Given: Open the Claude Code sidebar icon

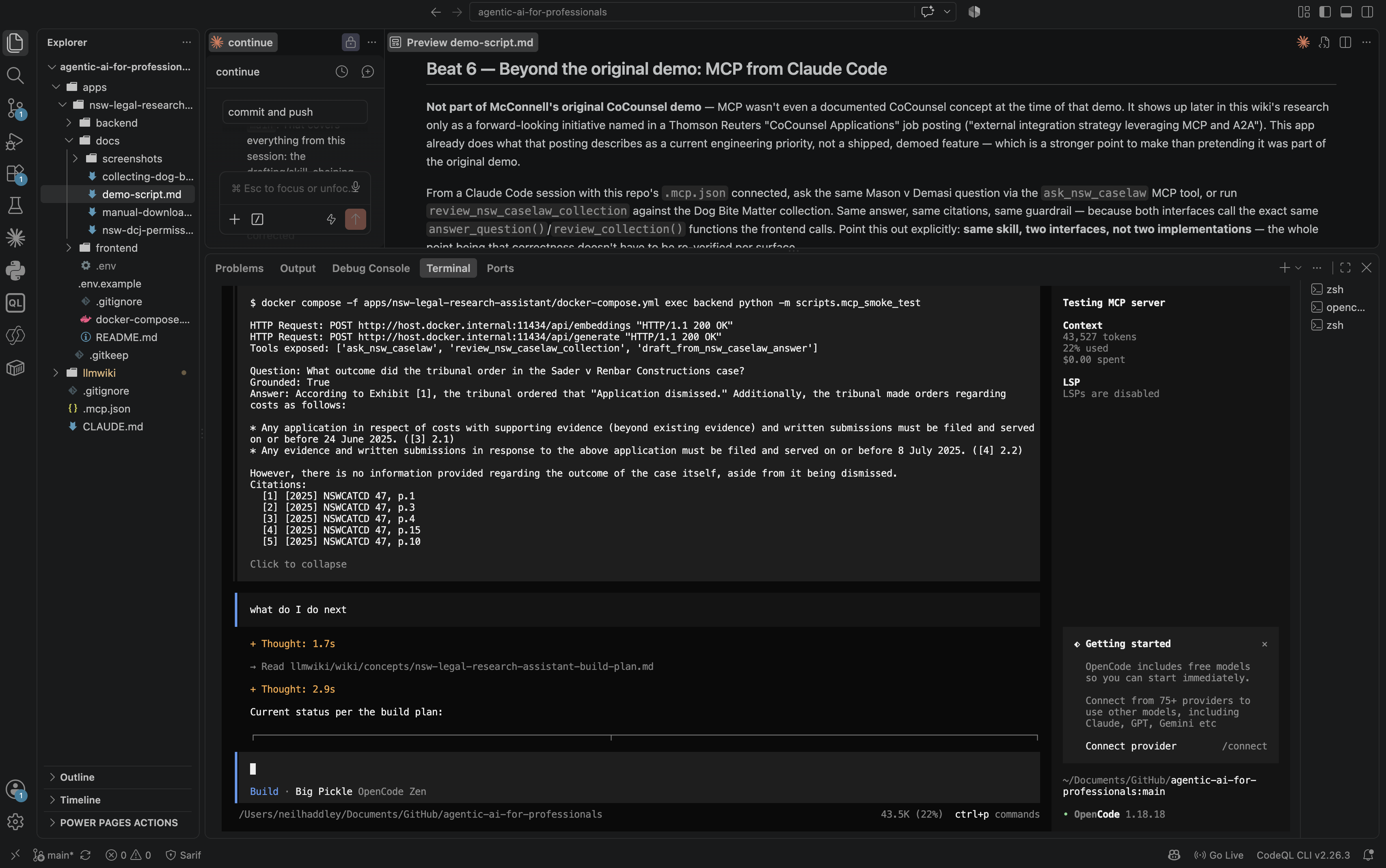Looking at the screenshot, I should point(15,238).
